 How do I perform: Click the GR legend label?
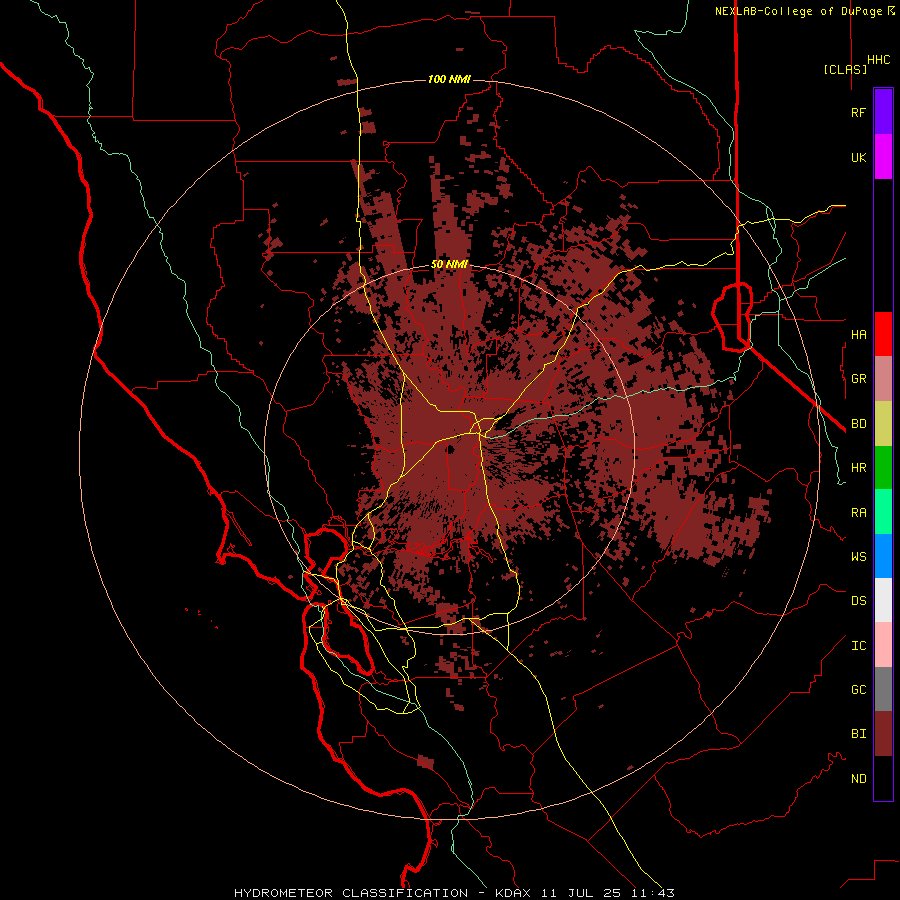point(858,379)
